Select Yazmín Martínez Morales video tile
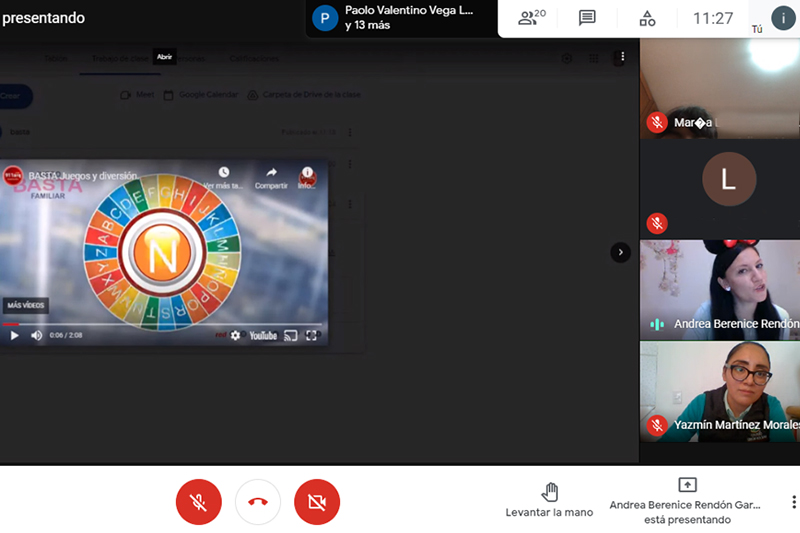Viewport: 800px width, 533px height. [719, 391]
